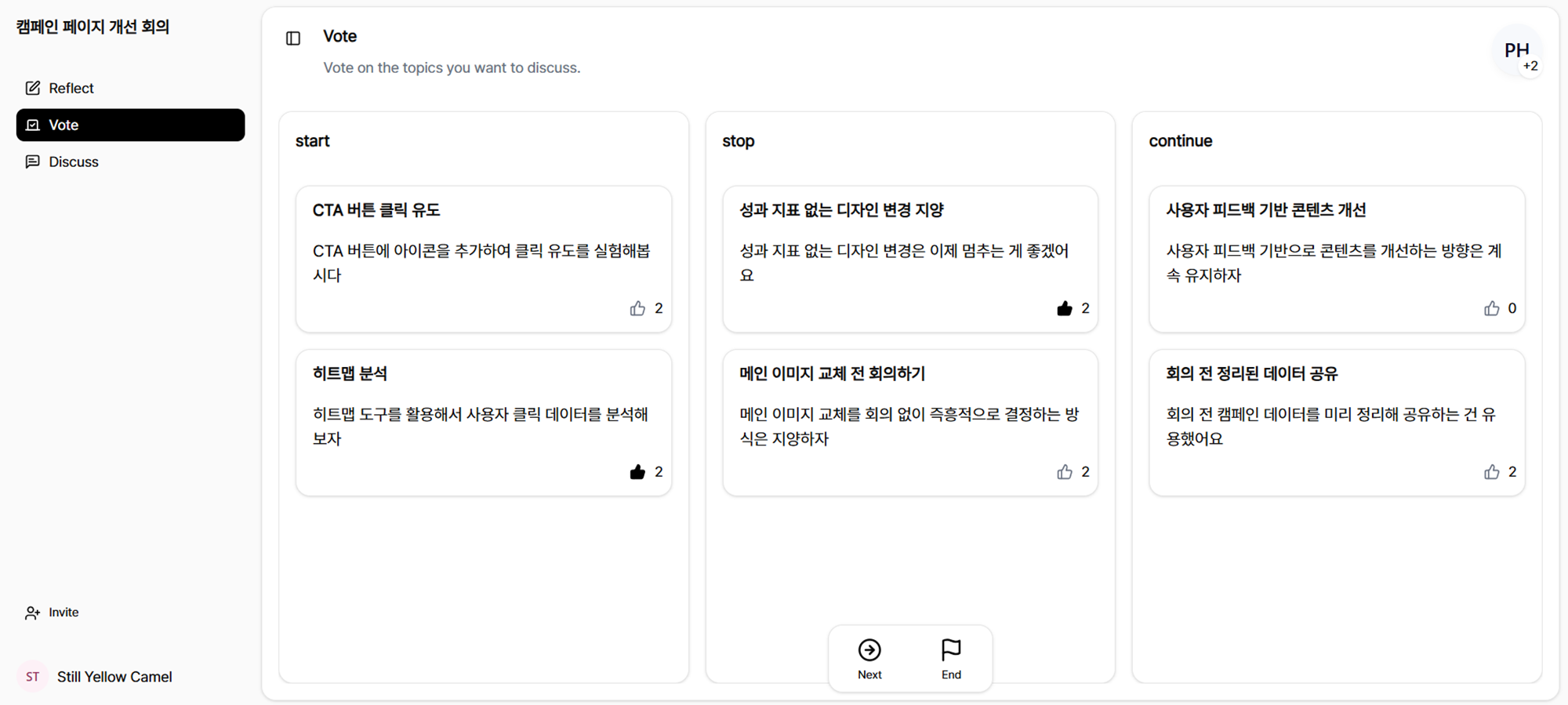The height and width of the screenshot is (705, 1568).
Task: Open the Still Yellow Camel profile
Action: tap(114, 677)
